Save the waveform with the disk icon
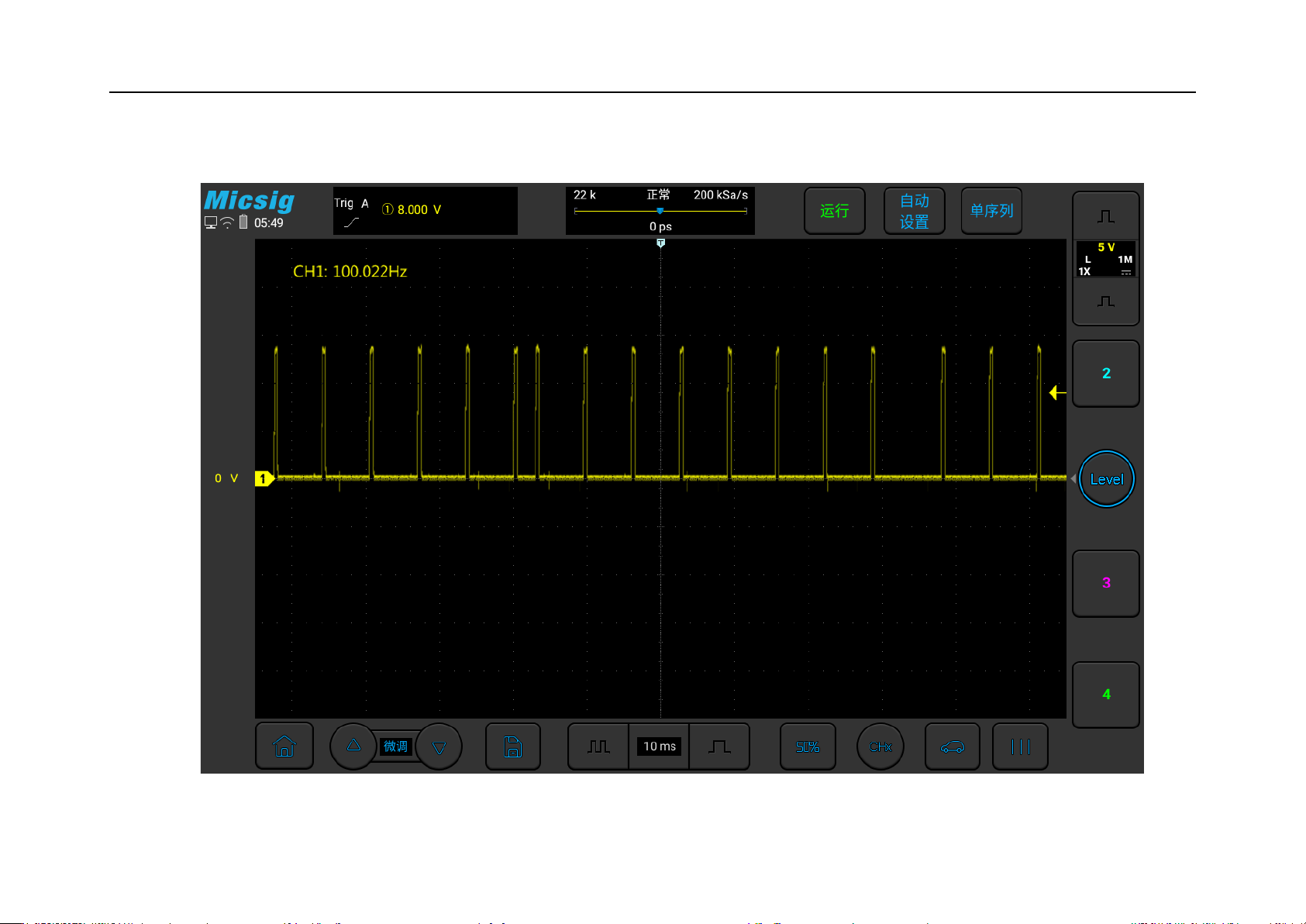1306x924 pixels. click(x=513, y=746)
